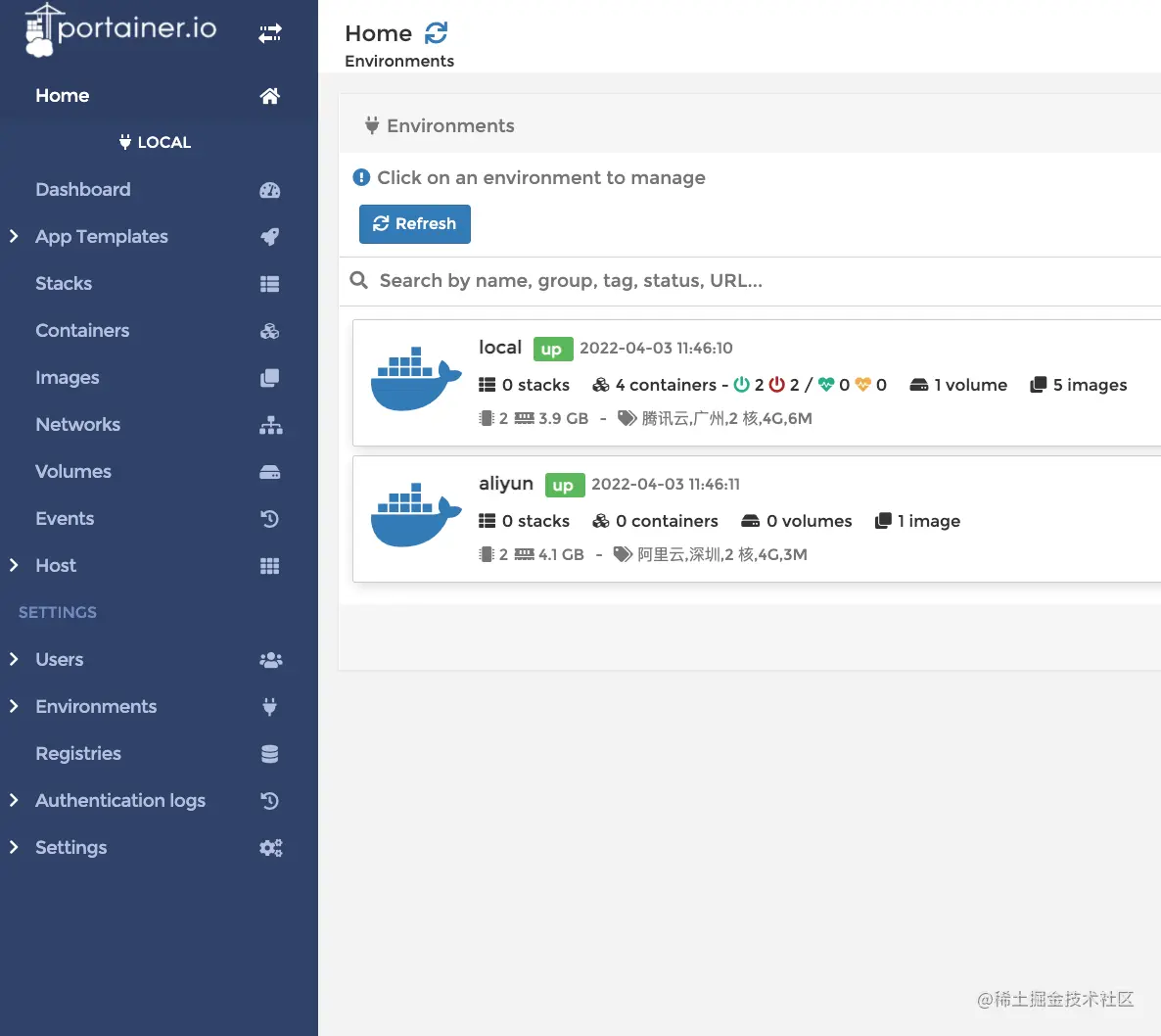Click the refresh icon next to Home title
Image resolution: width=1161 pixels, height=1036 pixels.
pos(437,32)
